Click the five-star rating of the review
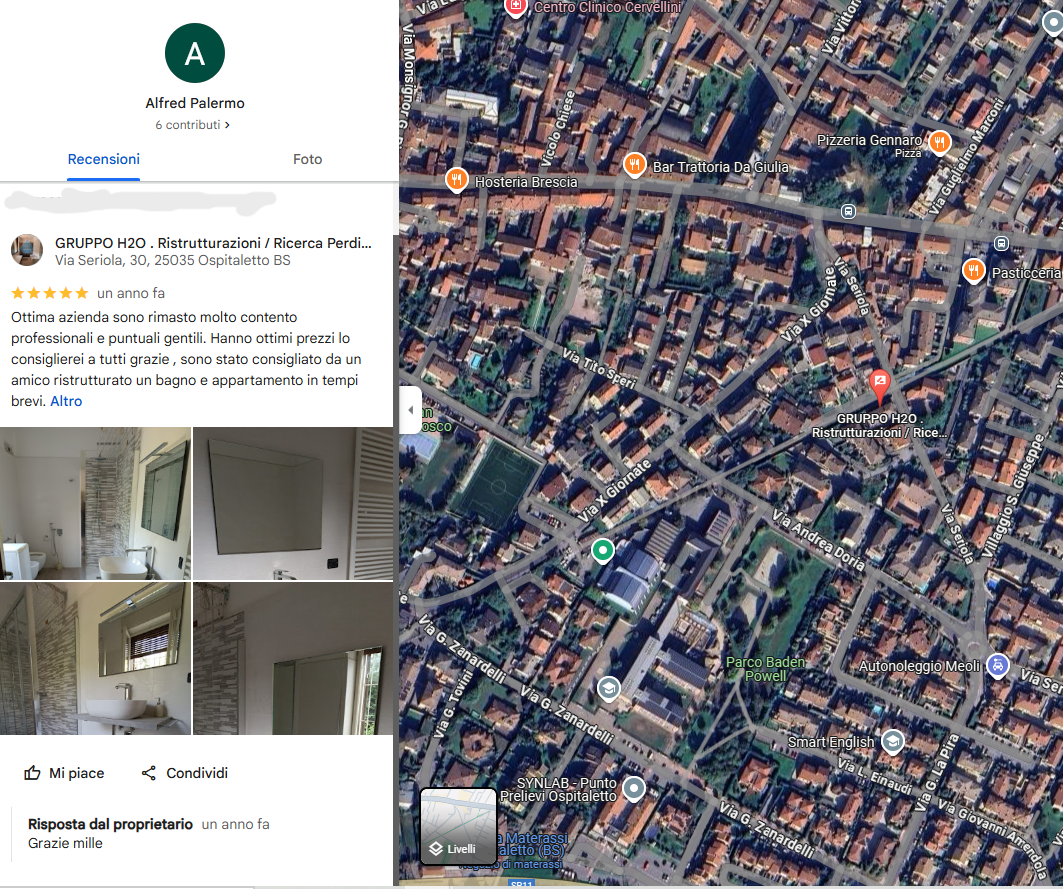 click(49, 293)
